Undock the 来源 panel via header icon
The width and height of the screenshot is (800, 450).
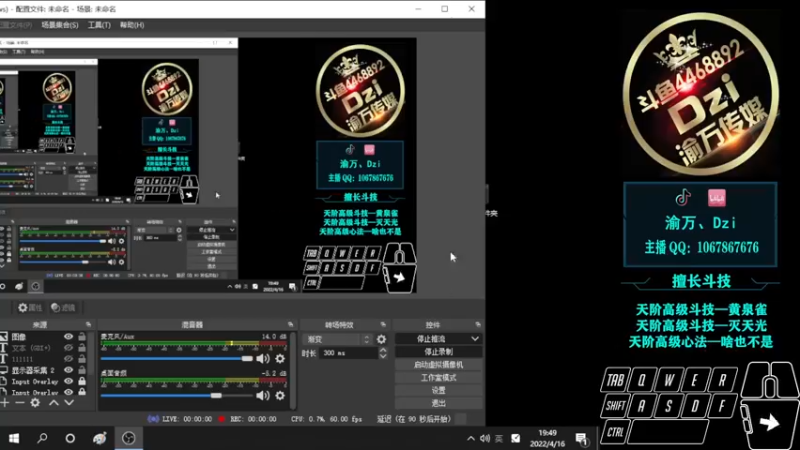[x=88, y=324]
